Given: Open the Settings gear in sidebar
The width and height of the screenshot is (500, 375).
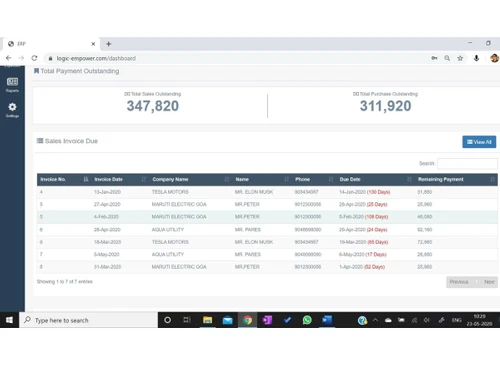Looking at the screenshot, I should pos(12,110).
